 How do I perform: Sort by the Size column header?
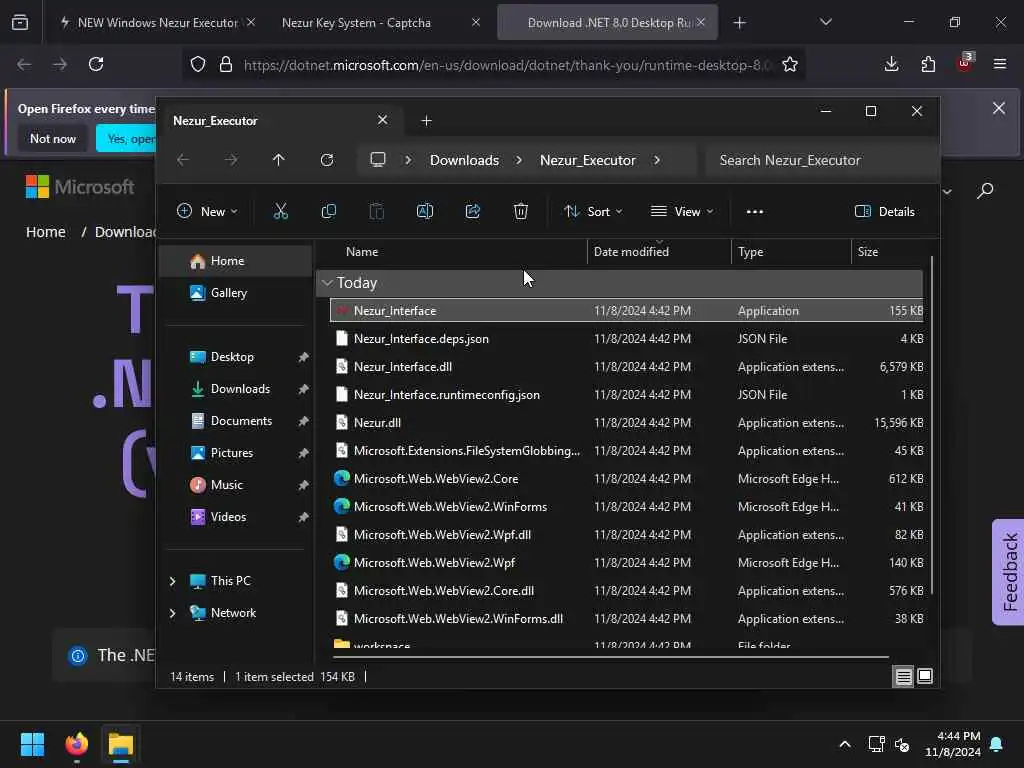[x=888, y=251]
